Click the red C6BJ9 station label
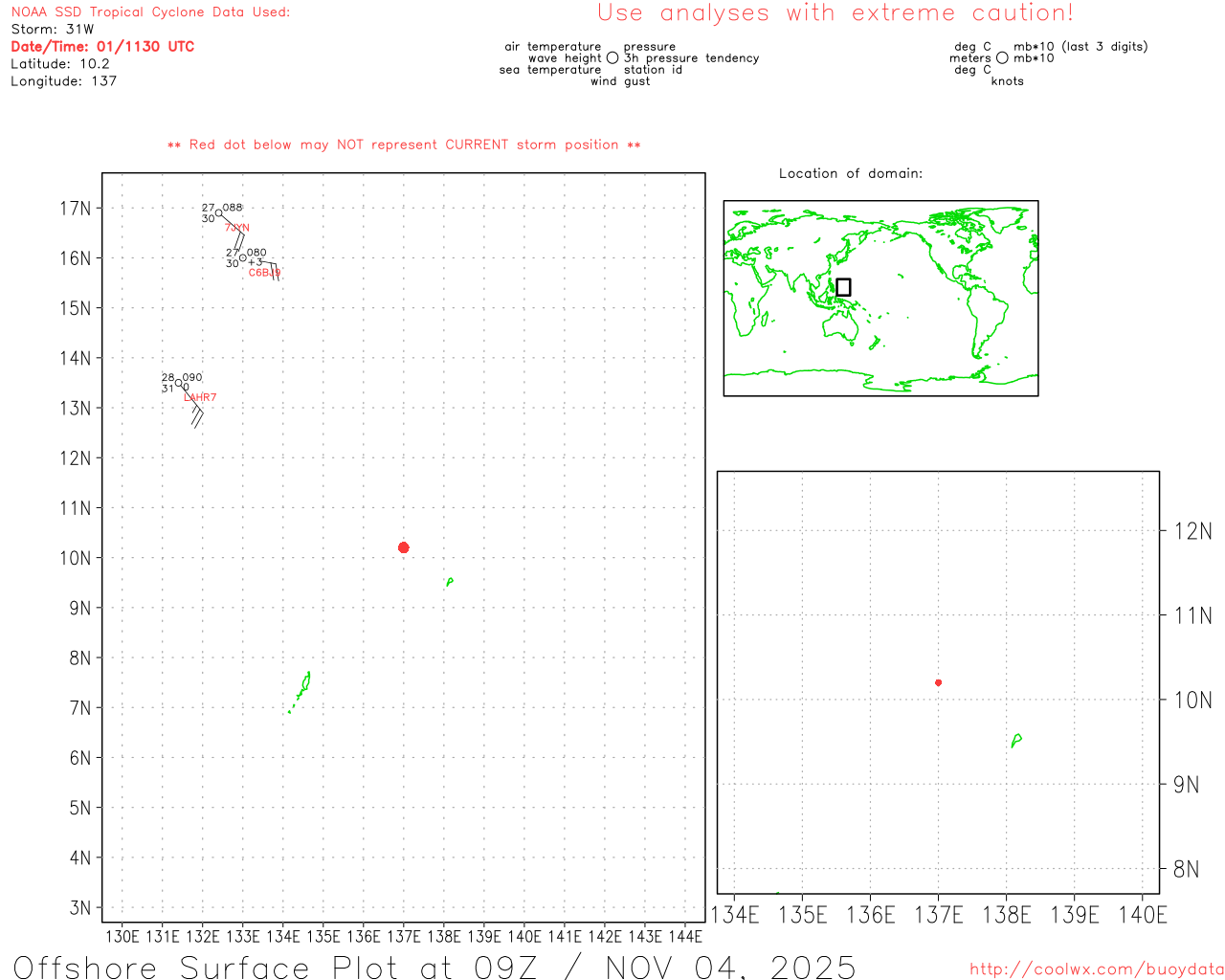This screenshot has height=980, width=1225. point(265,273)
